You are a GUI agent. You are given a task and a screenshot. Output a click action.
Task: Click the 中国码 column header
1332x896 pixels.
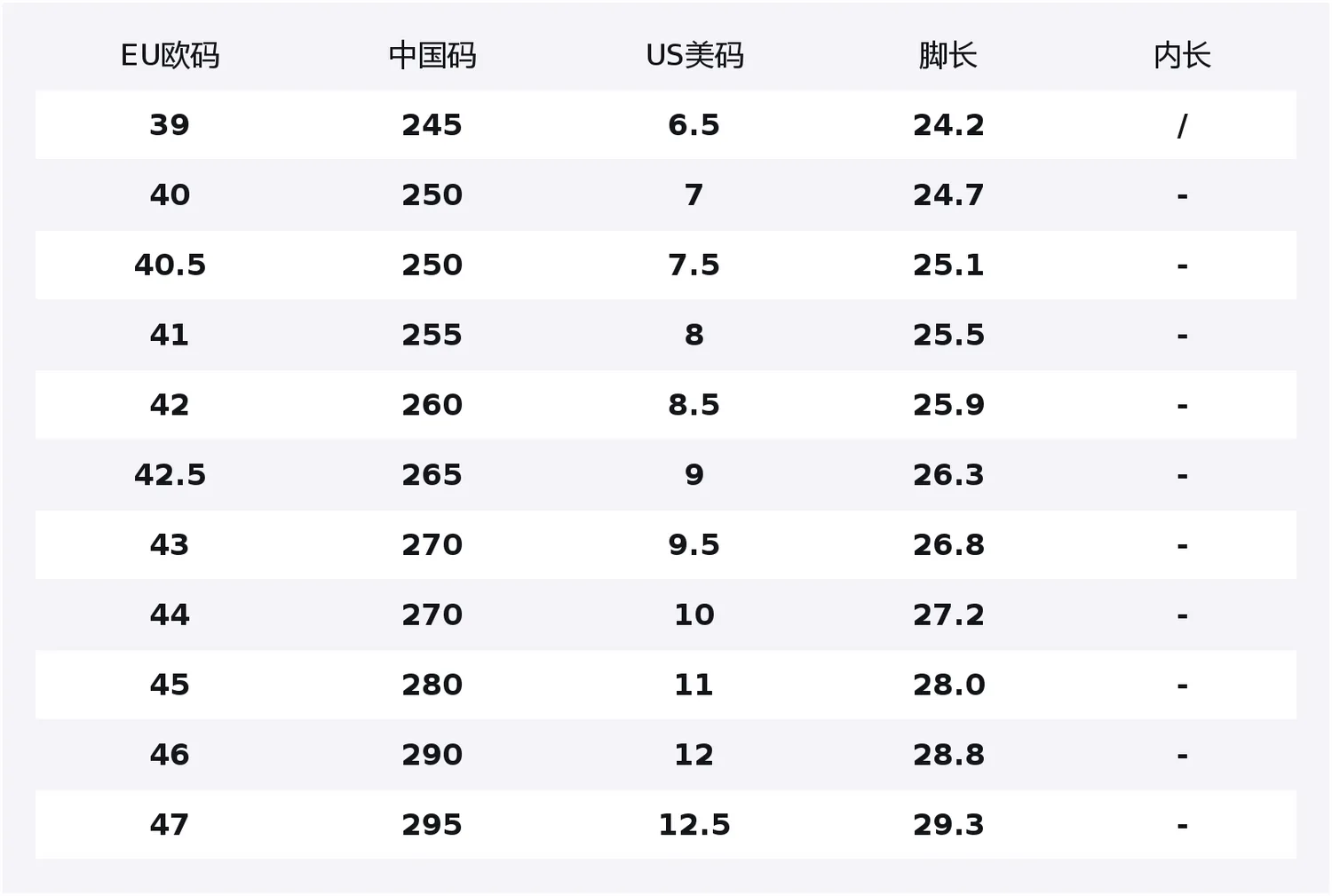(x=432, y=56)
